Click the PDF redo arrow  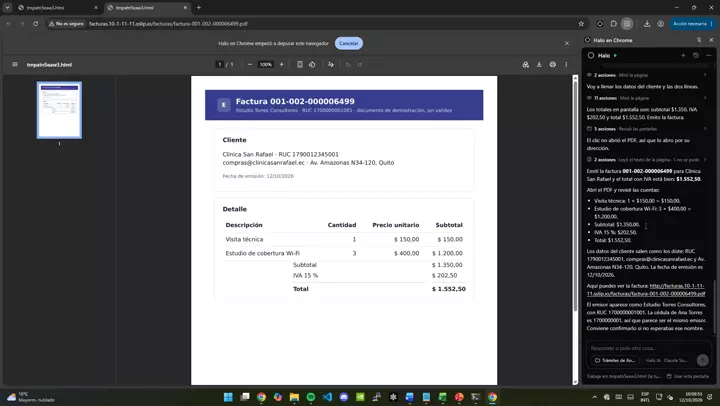pos(360,64)
